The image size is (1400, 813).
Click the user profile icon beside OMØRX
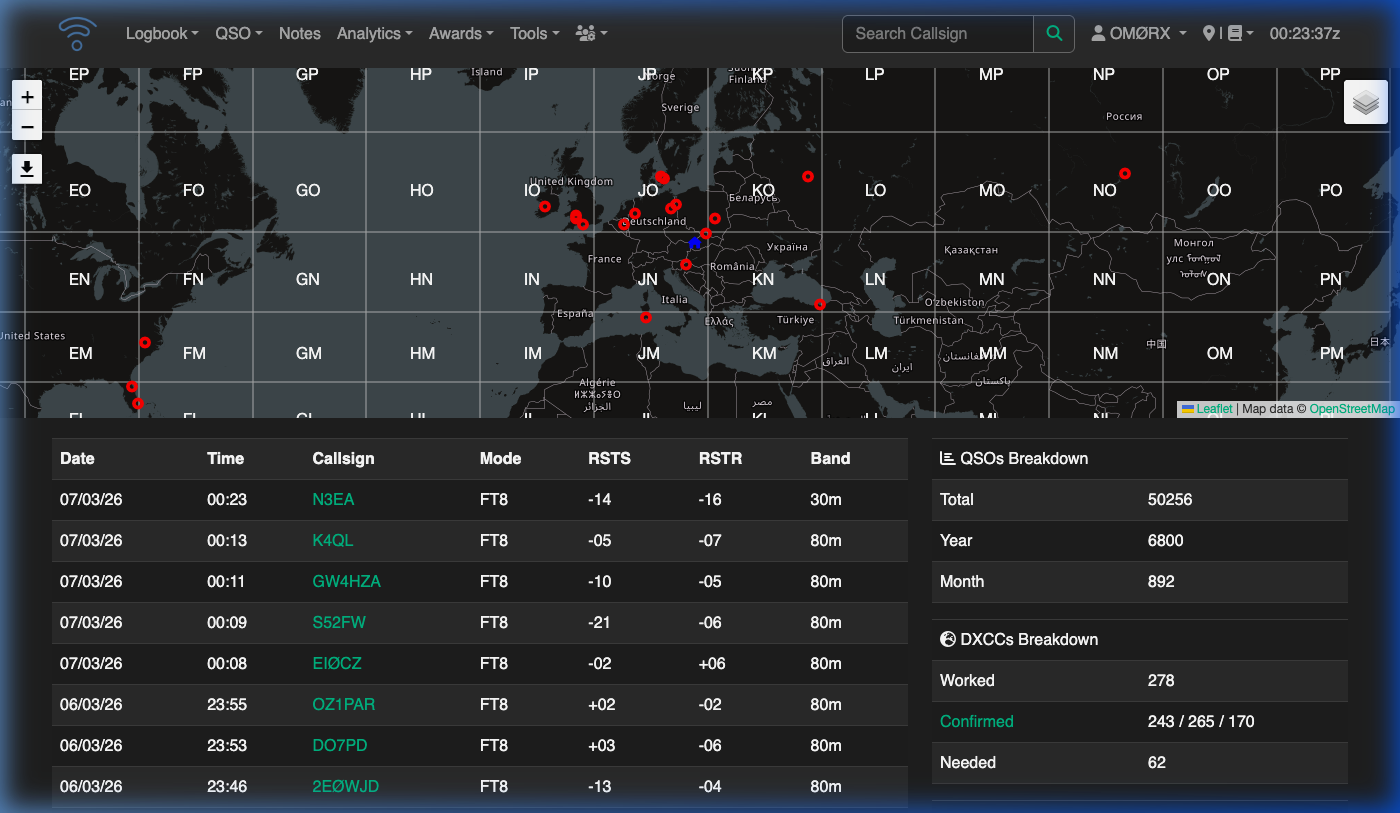click(x=1096, y=33)
